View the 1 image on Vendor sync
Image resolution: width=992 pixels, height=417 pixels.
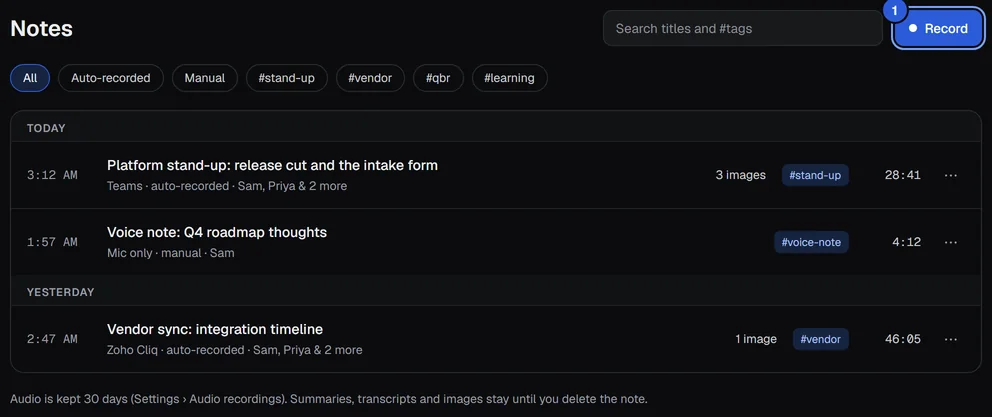coord(755,339)
